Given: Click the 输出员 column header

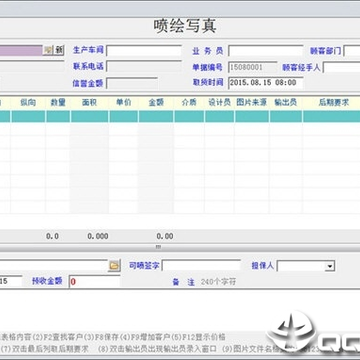Looking at the screenshot, I should (x=286, y=103).
